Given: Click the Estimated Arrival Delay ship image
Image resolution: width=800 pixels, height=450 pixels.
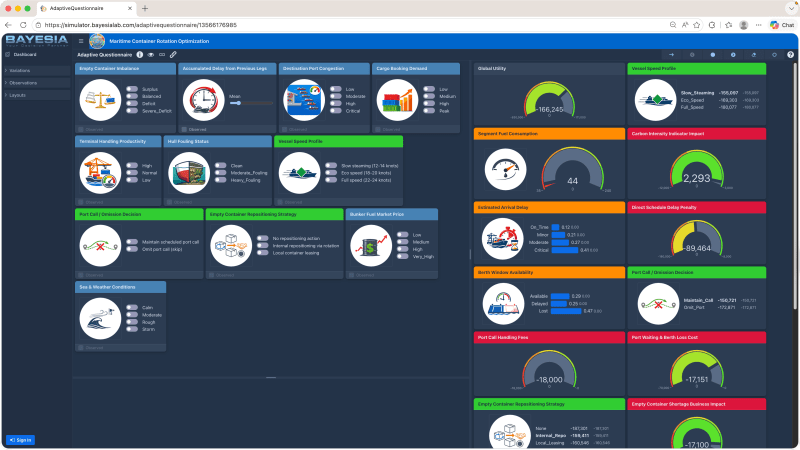Looking at the screenshot, I should point(503,238).
